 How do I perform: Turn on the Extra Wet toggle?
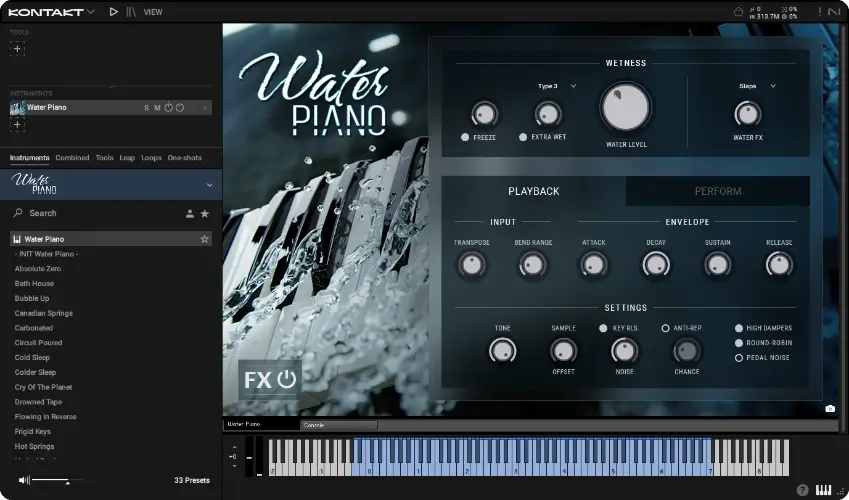point(523,137)
